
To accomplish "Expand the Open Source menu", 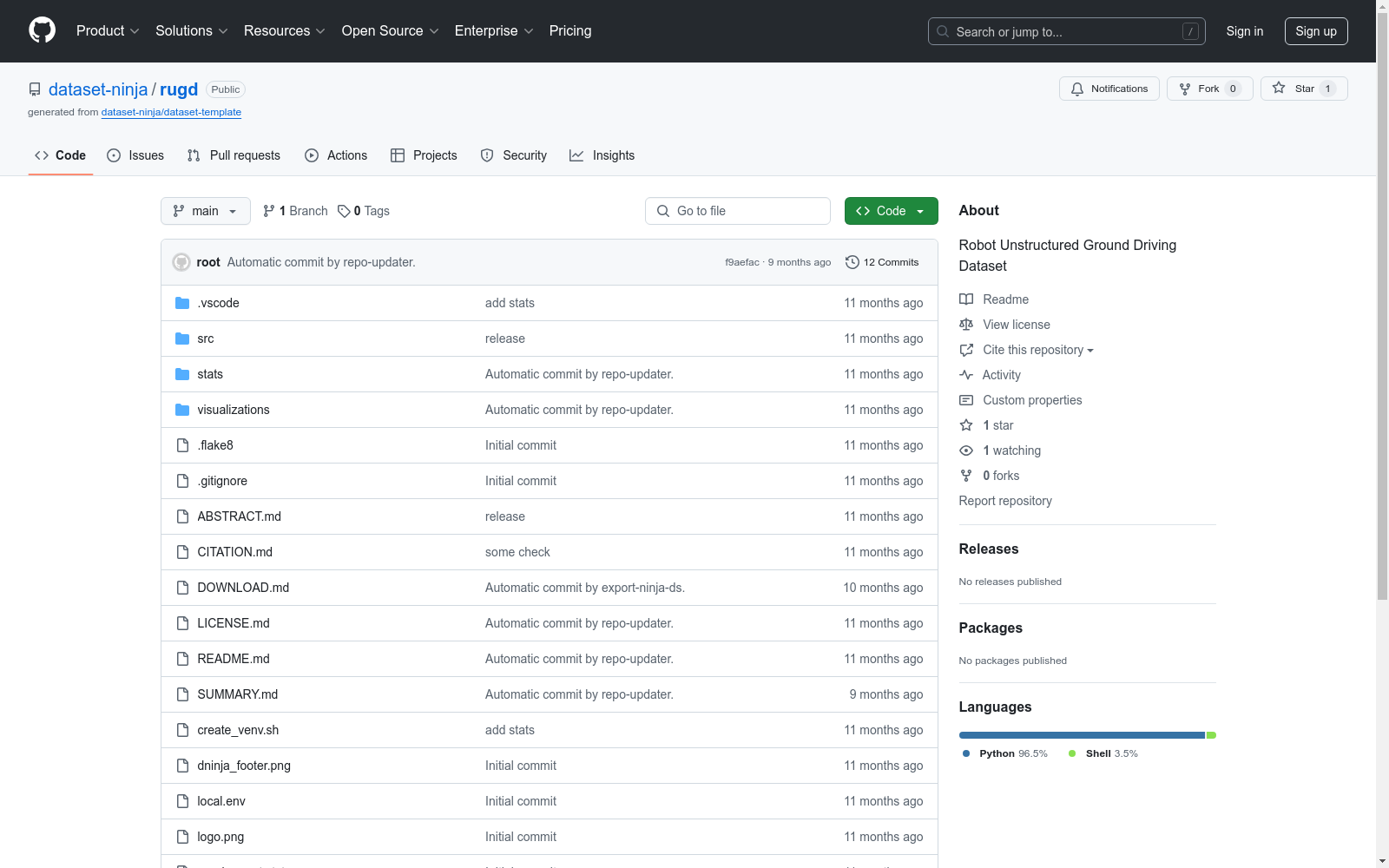I will pos(391,31).
